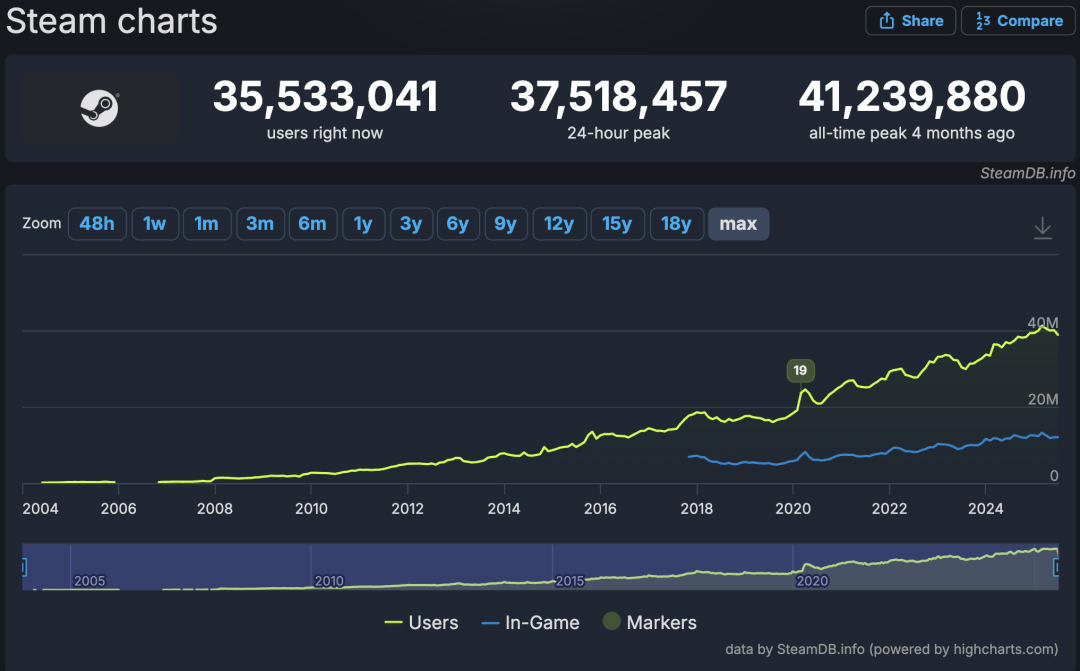The height and width of the screenshot is (671, 1080).
Task: Click the Steam logo icon
Action: pos(100,108)
